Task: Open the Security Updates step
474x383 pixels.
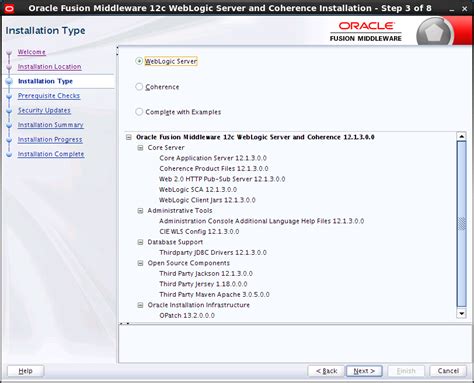Action: tap(44, 110)
